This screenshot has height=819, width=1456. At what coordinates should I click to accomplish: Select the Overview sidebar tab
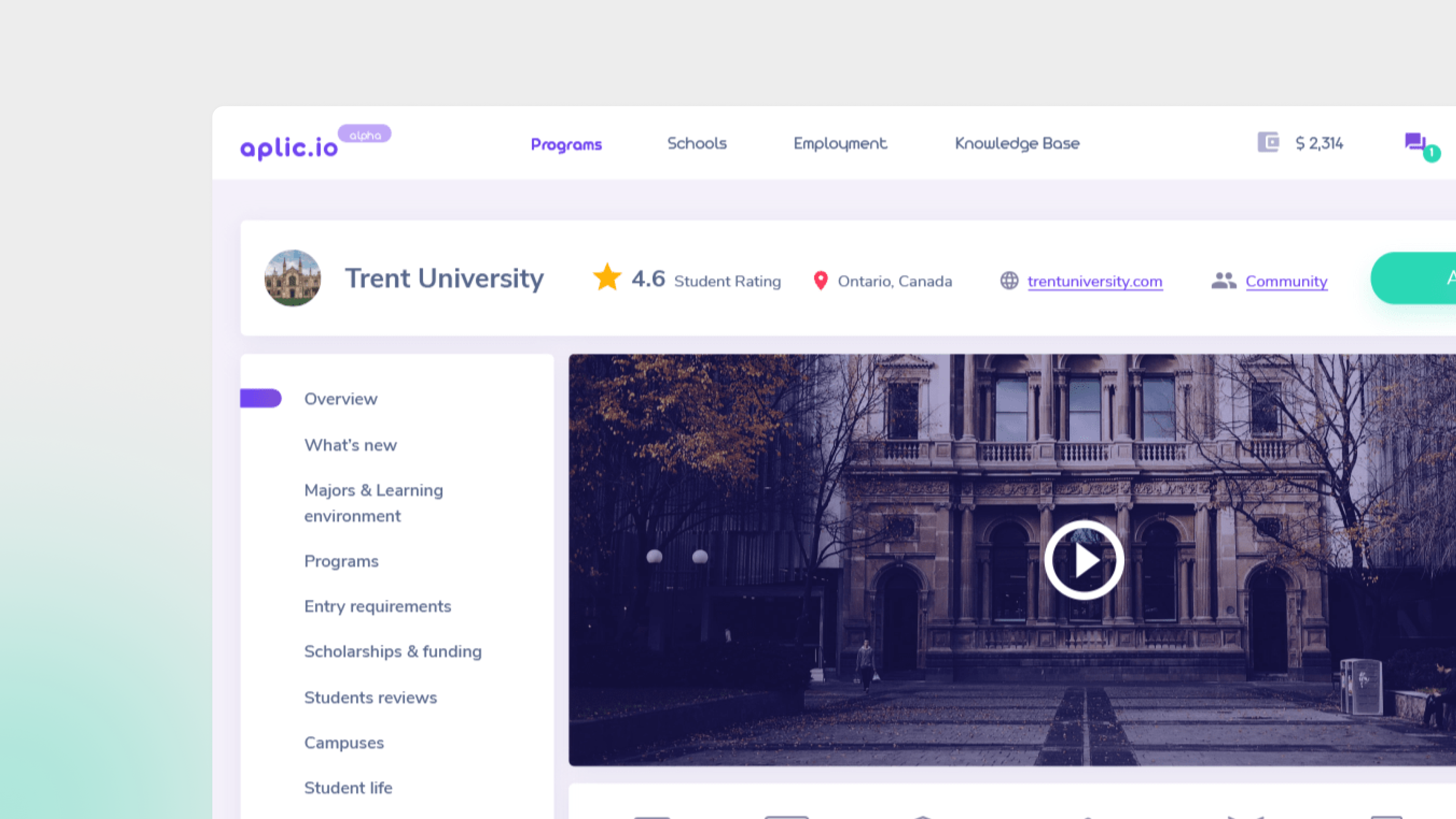coord(340,399)
